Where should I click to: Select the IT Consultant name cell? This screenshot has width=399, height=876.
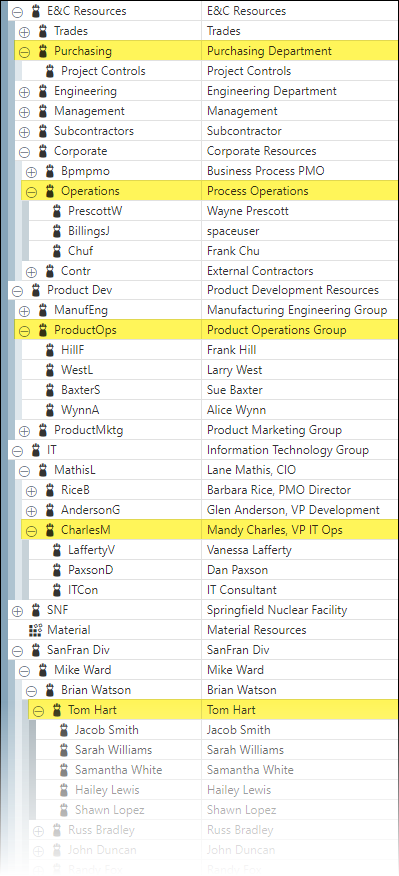pyautogui.click(x=300, y=590)
